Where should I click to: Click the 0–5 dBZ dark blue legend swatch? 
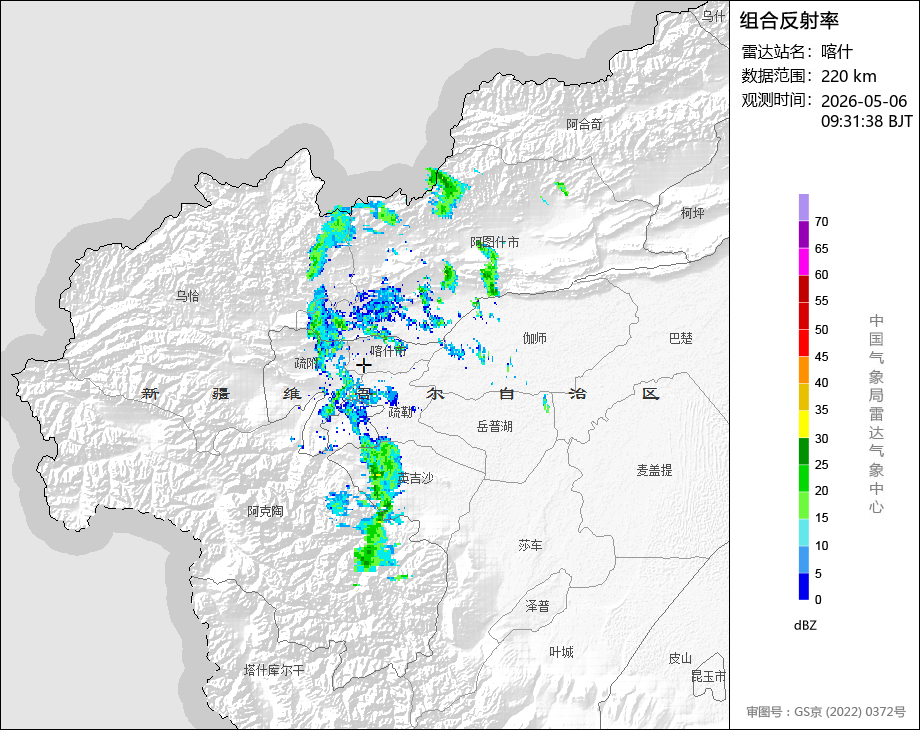[x=804, y=586]
